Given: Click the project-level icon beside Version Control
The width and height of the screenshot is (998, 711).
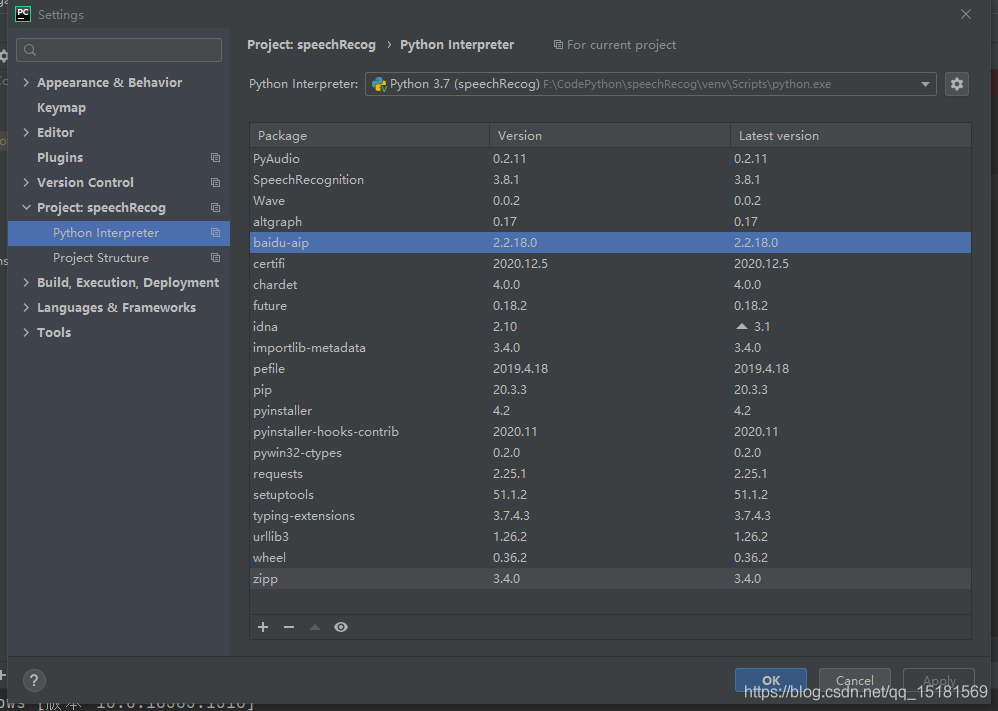Looking at the screenshot, I should tap(215, 183).
